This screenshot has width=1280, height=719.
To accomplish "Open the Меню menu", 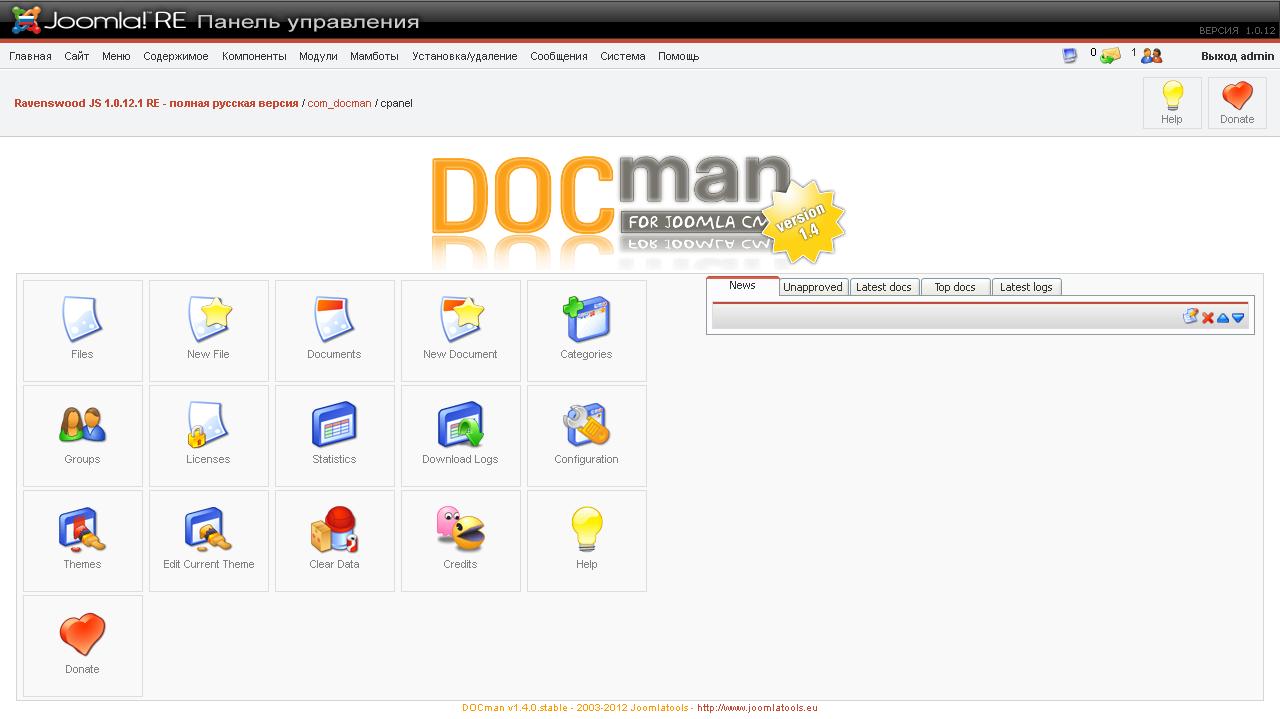I will click(116, 56).
